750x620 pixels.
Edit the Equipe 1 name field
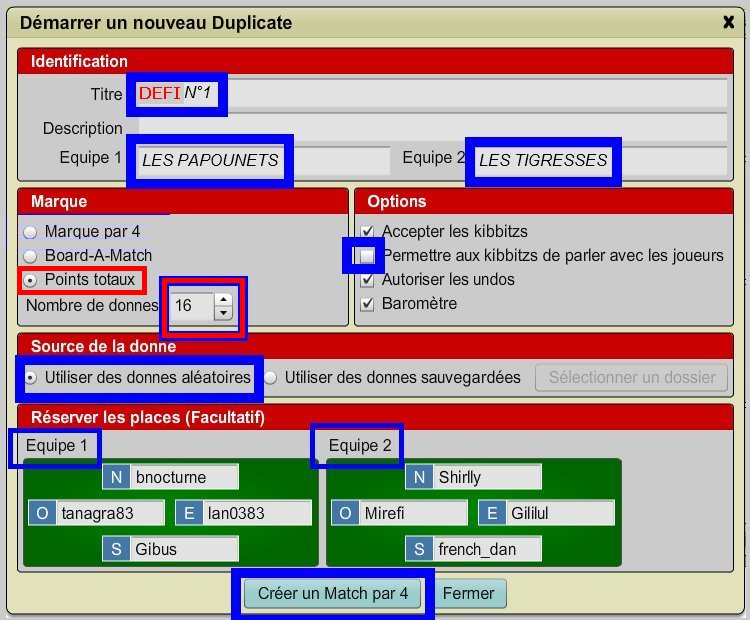click(x=262, y=160)
